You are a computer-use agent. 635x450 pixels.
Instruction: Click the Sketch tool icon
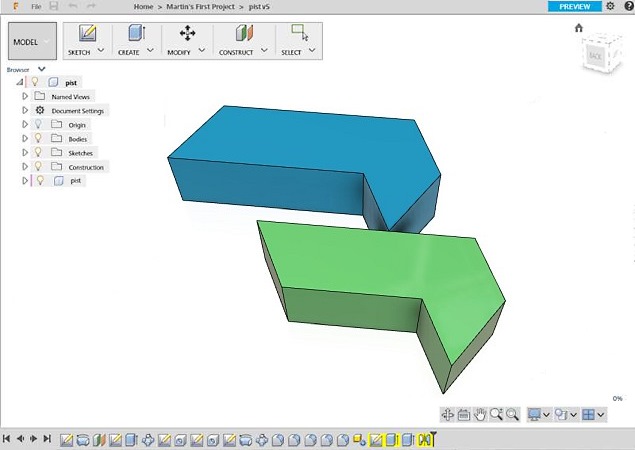coord(86,33)
